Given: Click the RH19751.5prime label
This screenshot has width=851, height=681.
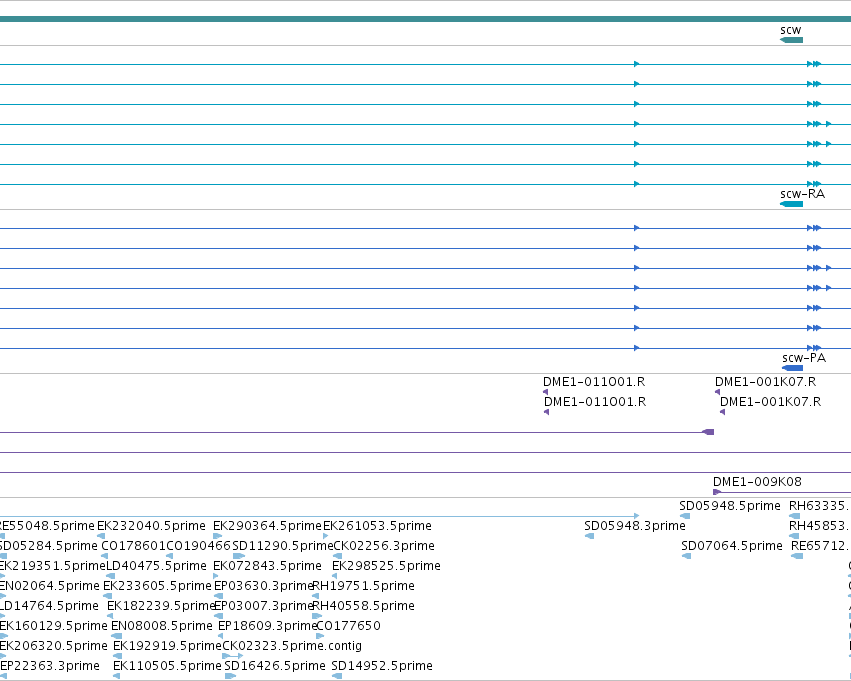Looking at the screenshot, I should pos(364,586).
